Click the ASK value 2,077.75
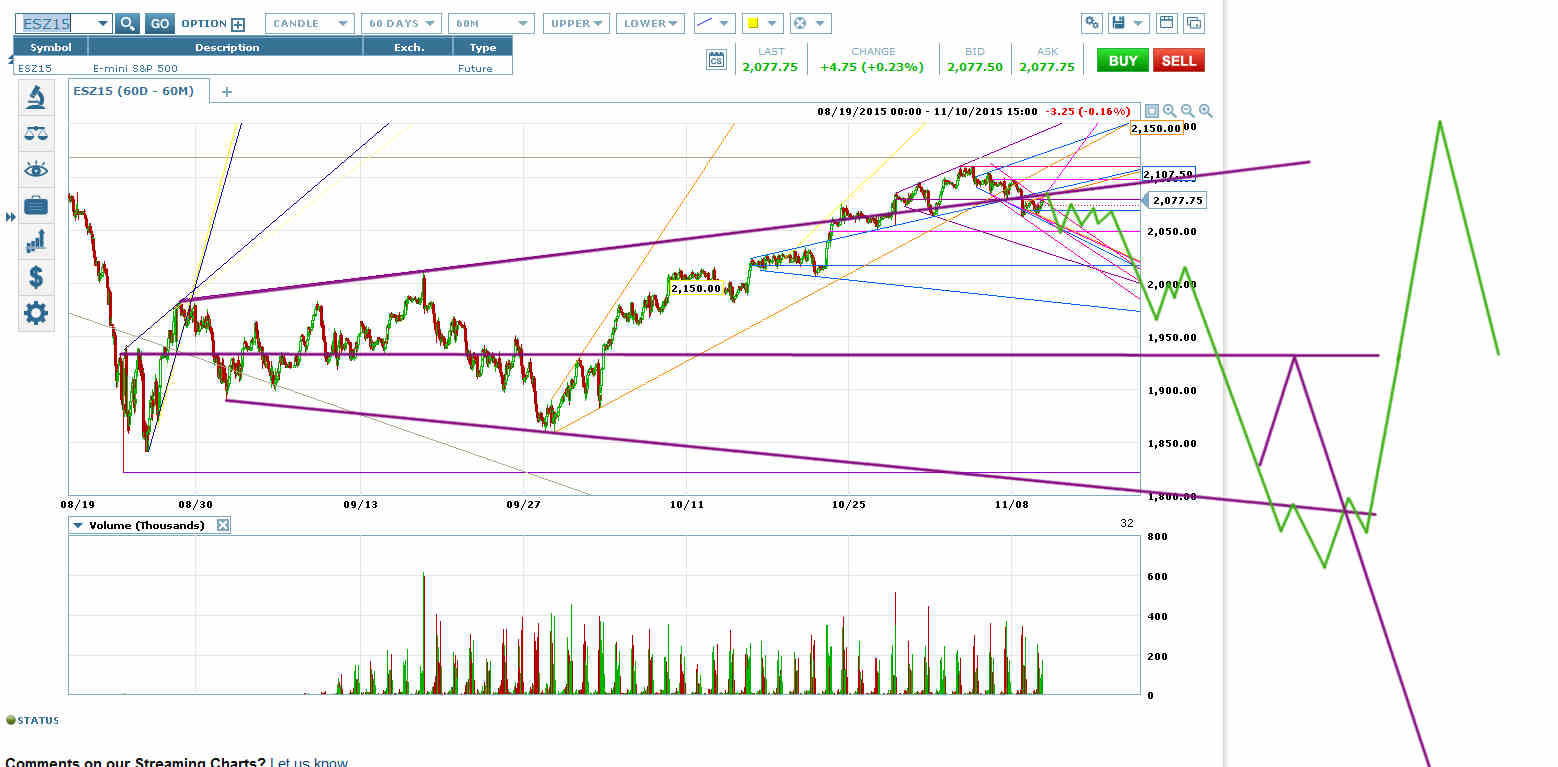Viewport: 1558px width, 767px height. [x=1047, y=67]
